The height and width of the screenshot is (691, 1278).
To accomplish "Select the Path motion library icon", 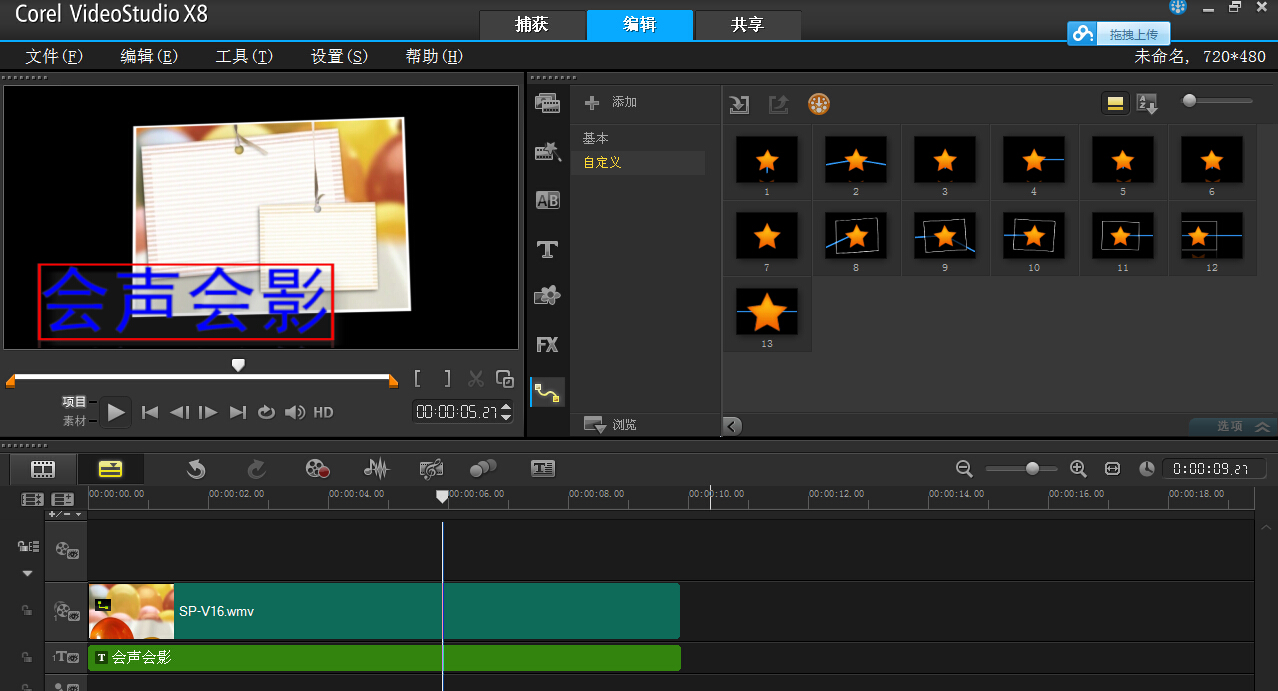I will click(x=547, y=392).
